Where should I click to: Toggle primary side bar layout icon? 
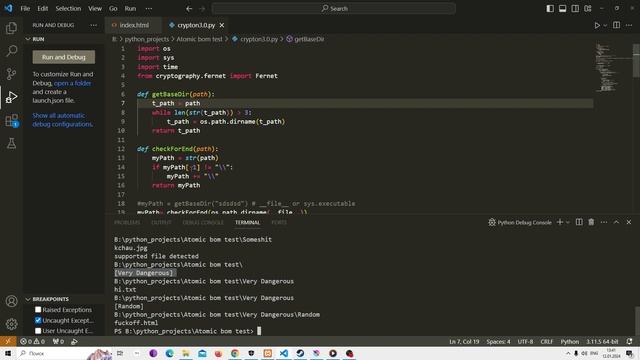click(550, 9)
